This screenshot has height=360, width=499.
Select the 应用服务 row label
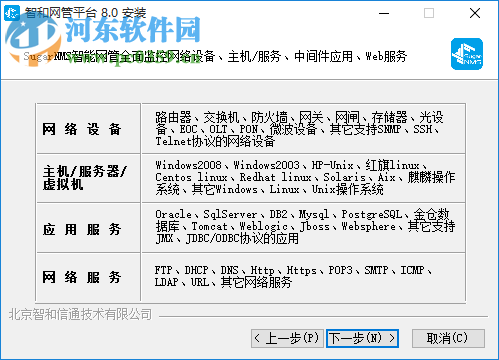click(x=82, y=229)
